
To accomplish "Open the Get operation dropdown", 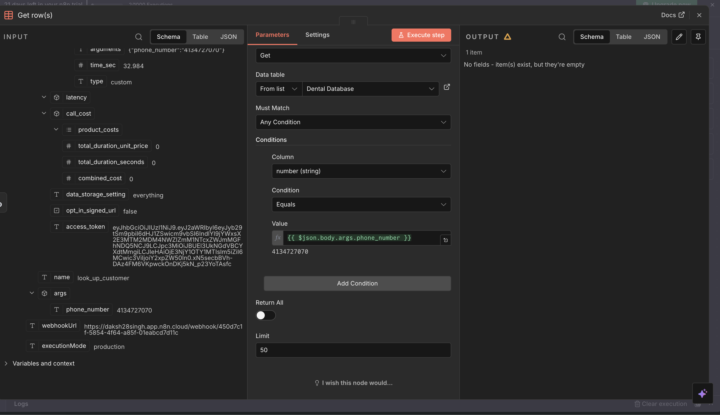I will click(353, 56).
